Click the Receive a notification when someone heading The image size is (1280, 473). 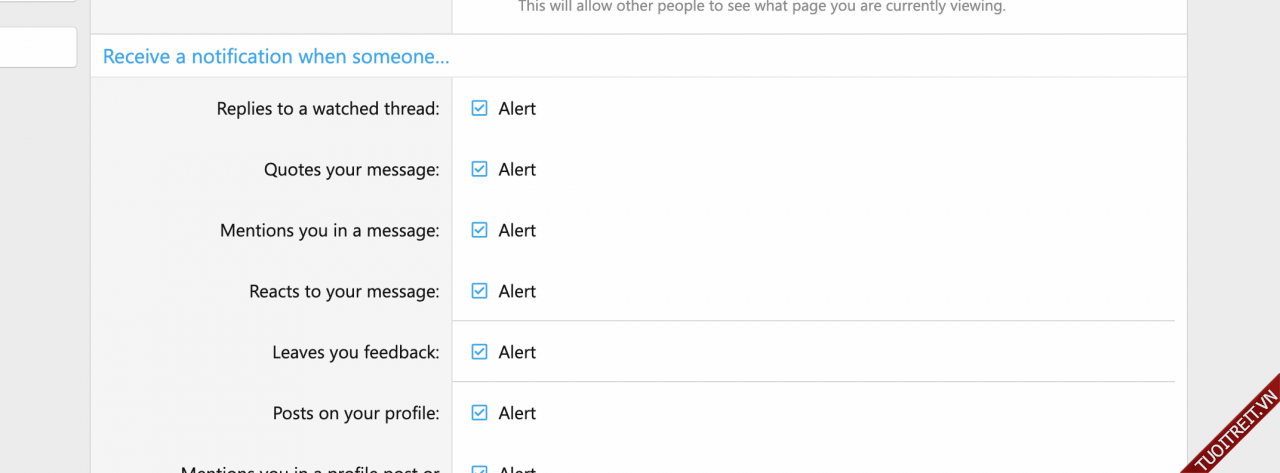[276, 57]
